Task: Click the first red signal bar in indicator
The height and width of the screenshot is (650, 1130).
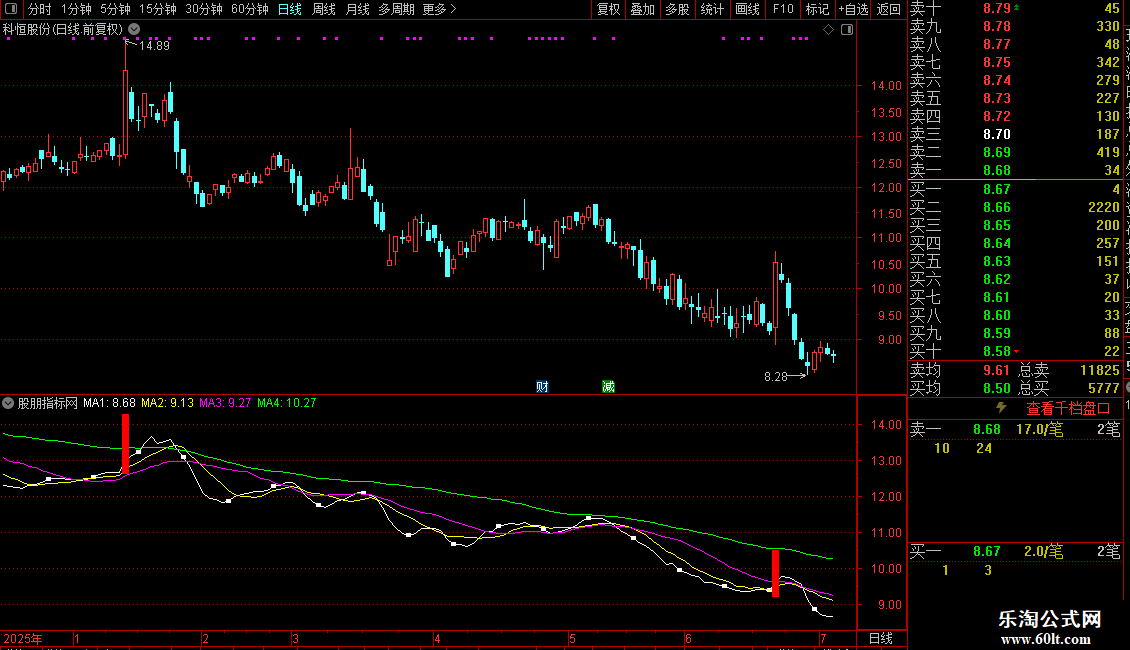Action: (125, 444)
